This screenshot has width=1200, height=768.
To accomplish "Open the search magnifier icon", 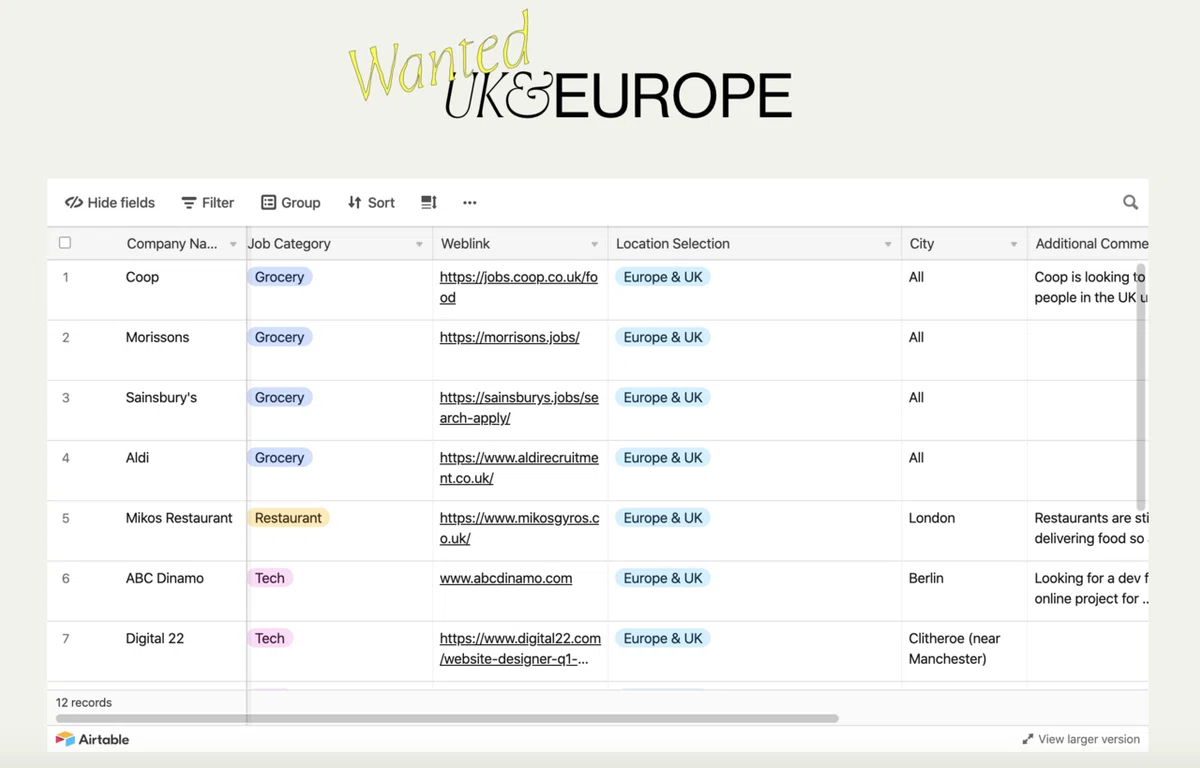I will 1130,202.
